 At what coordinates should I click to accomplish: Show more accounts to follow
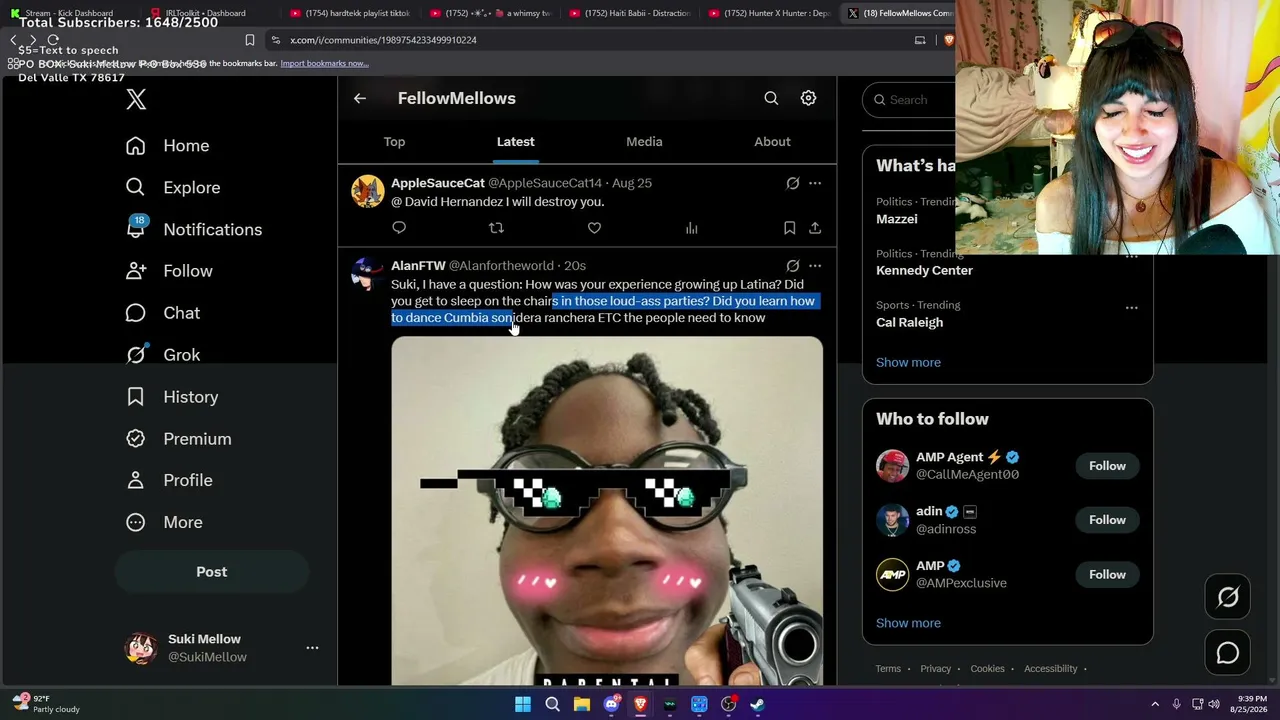[908, 623]
